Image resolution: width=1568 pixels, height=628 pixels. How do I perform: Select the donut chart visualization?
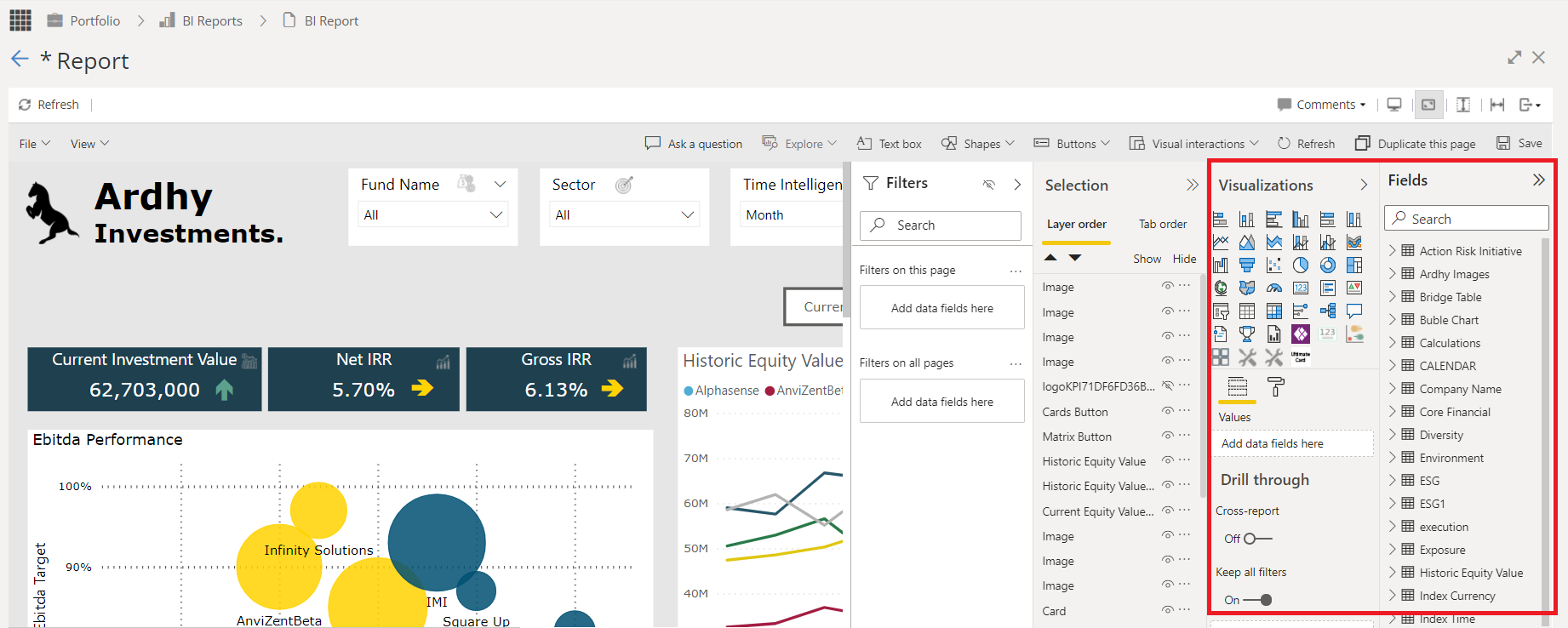(1328, 265)
